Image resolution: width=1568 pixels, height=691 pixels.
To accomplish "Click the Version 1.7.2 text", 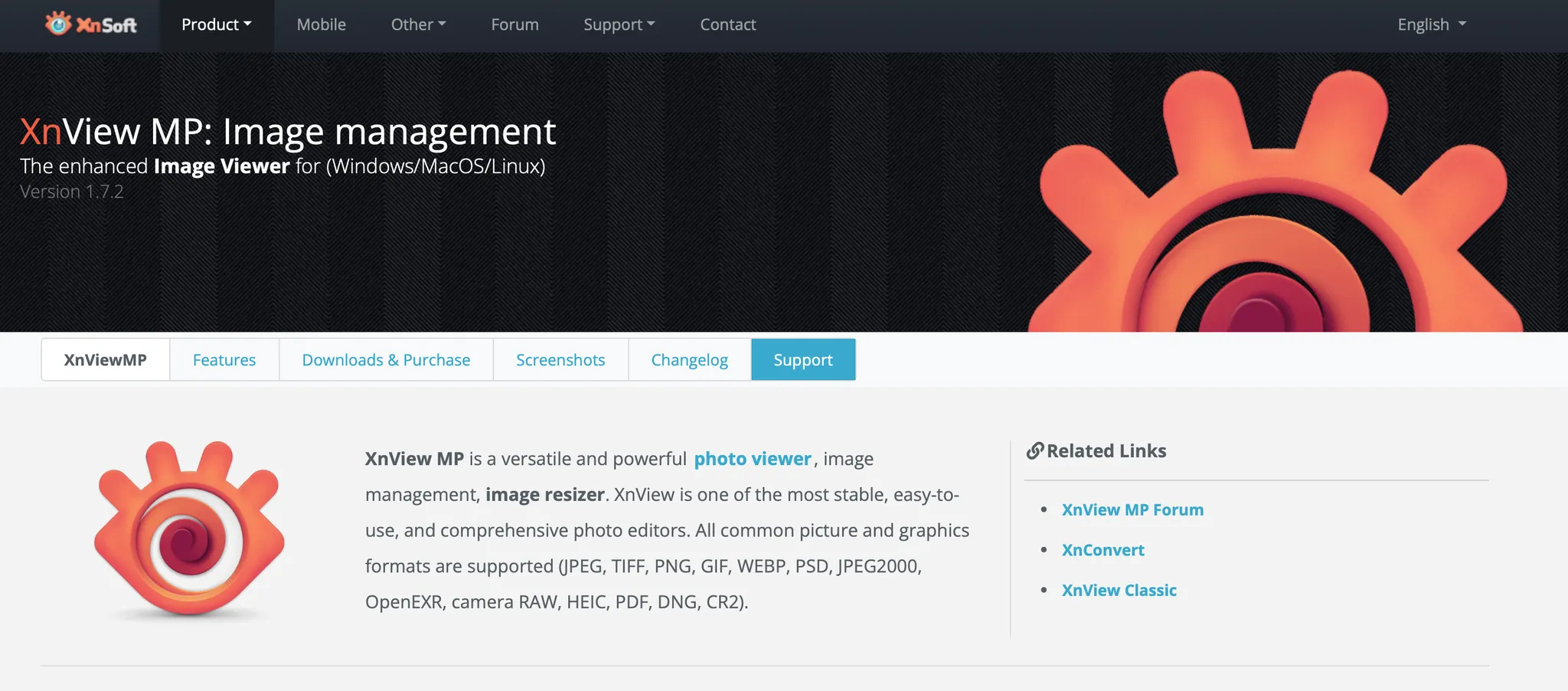I will pos(72,192).
